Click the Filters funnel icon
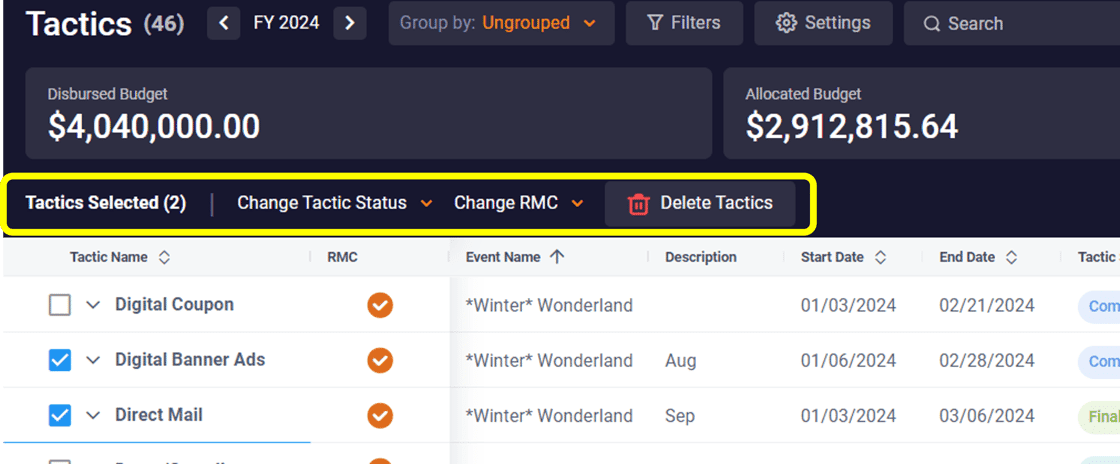Image resolution: width=1120 pixels, height=464 pixels. [x=655, y=24]
